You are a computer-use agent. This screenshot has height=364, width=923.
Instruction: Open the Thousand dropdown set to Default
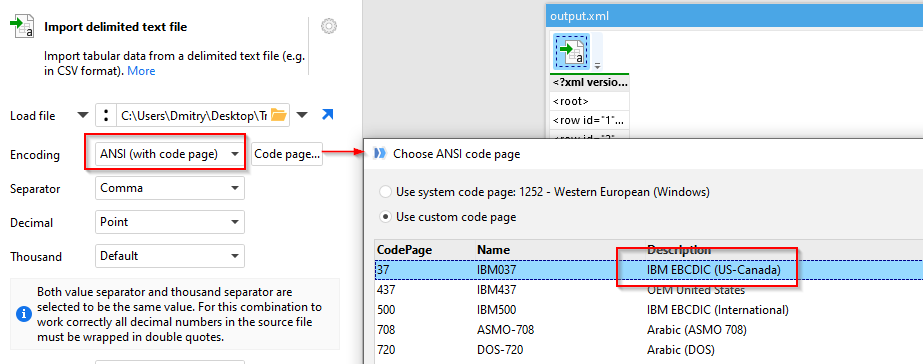pyautogui.click(x=170, y=256)
